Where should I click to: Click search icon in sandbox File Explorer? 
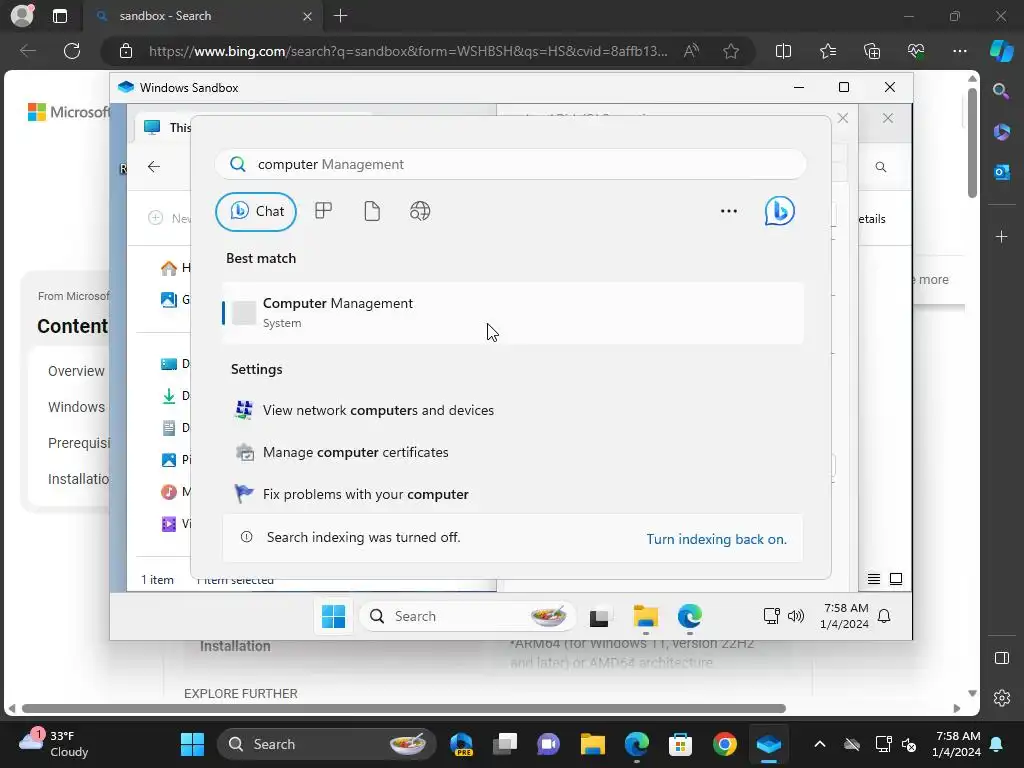[x=881, y=167]
